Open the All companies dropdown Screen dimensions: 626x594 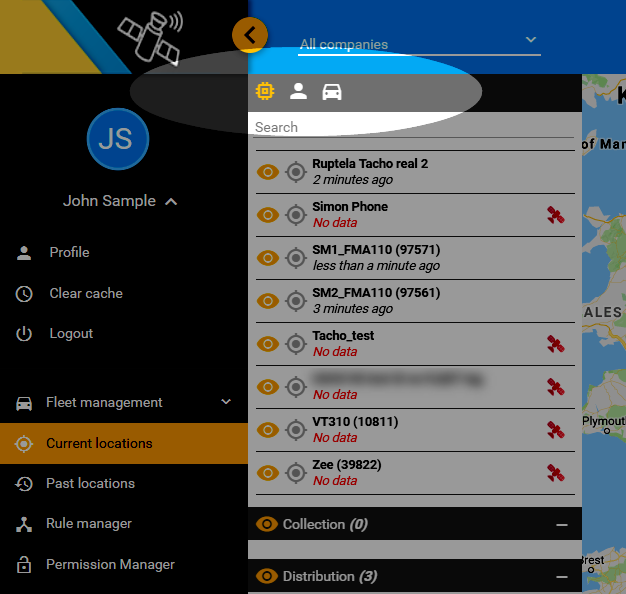tap(419, 43)
